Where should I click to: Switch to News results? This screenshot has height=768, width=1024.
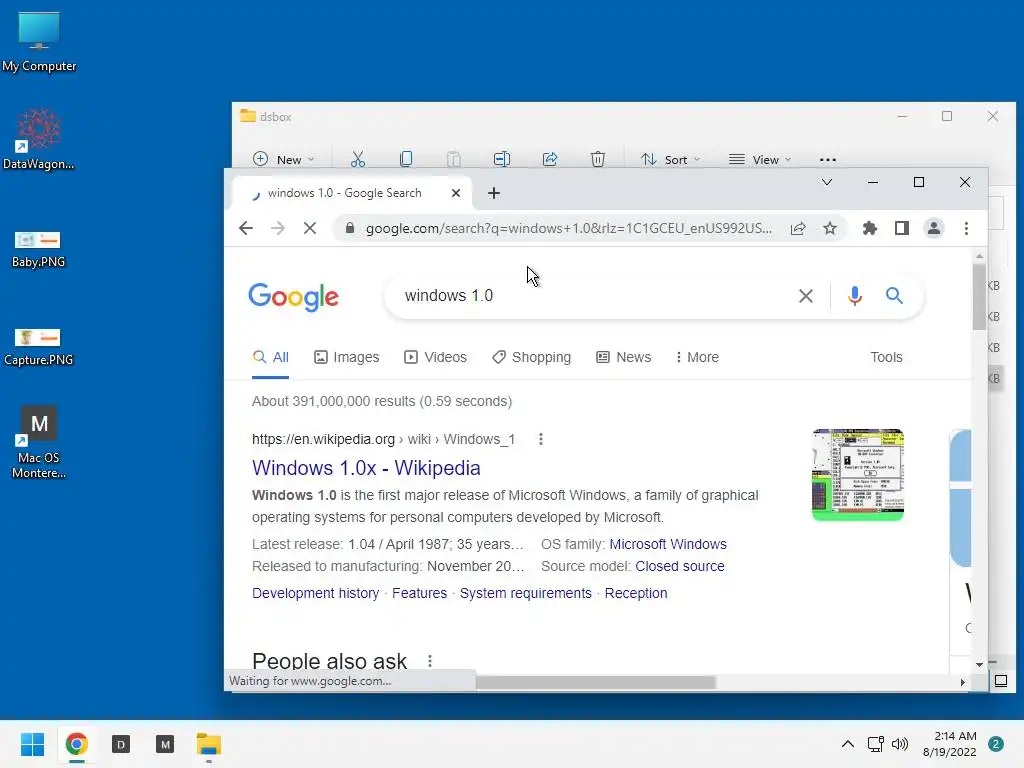[624, 357]
